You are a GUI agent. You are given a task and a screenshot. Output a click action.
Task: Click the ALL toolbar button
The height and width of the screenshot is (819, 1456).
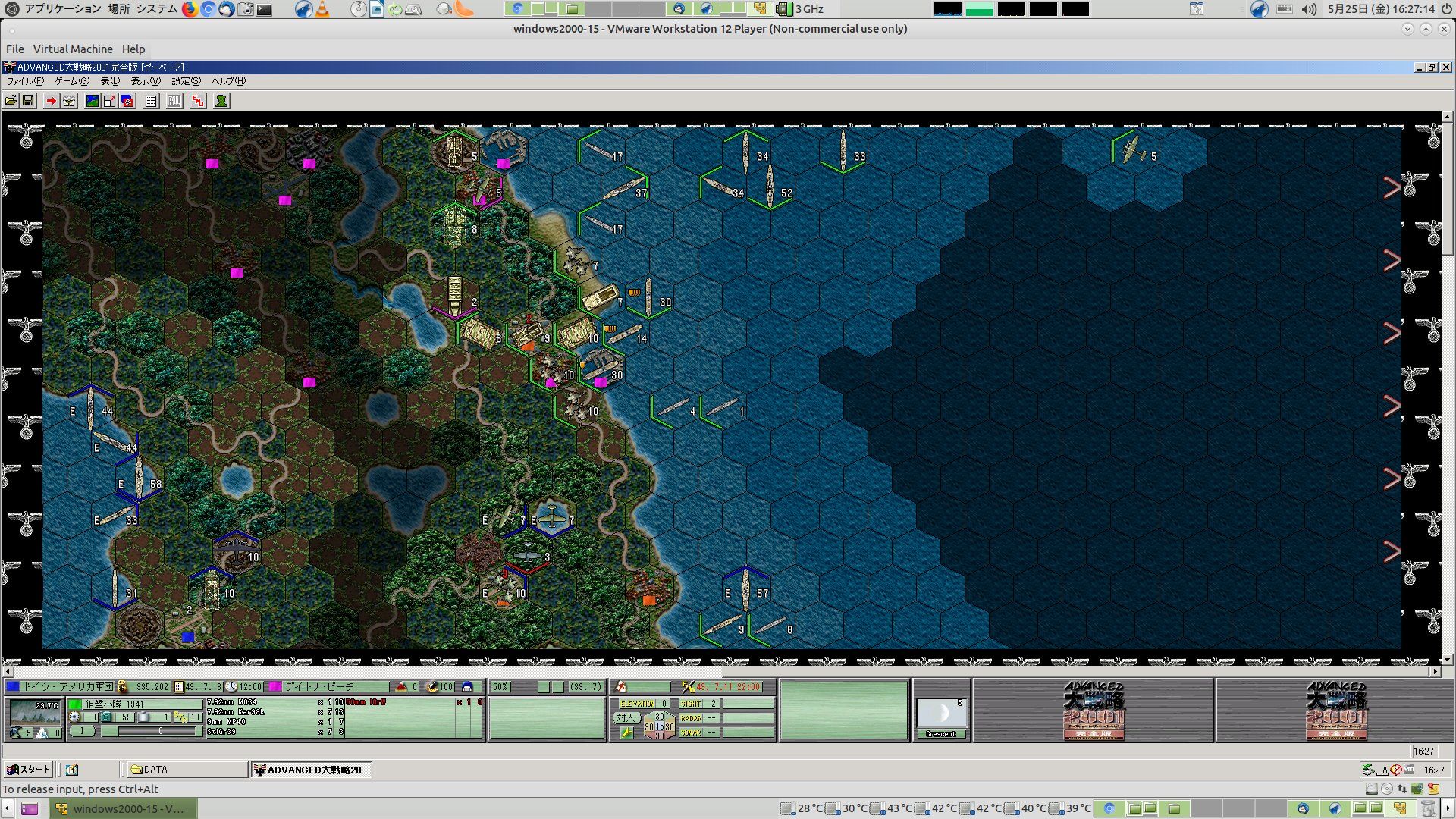(174, 101)
